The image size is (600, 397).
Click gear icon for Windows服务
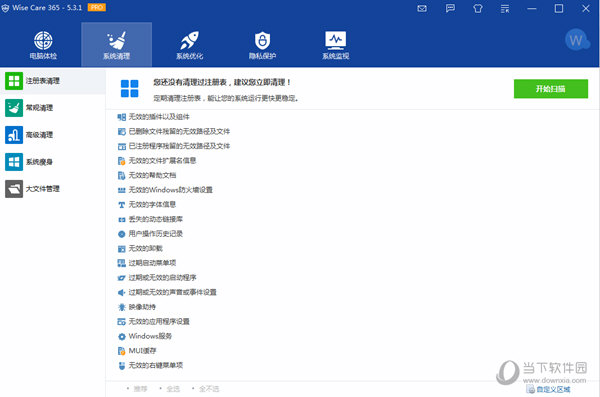pyautogui.click(x=122, y=337)
